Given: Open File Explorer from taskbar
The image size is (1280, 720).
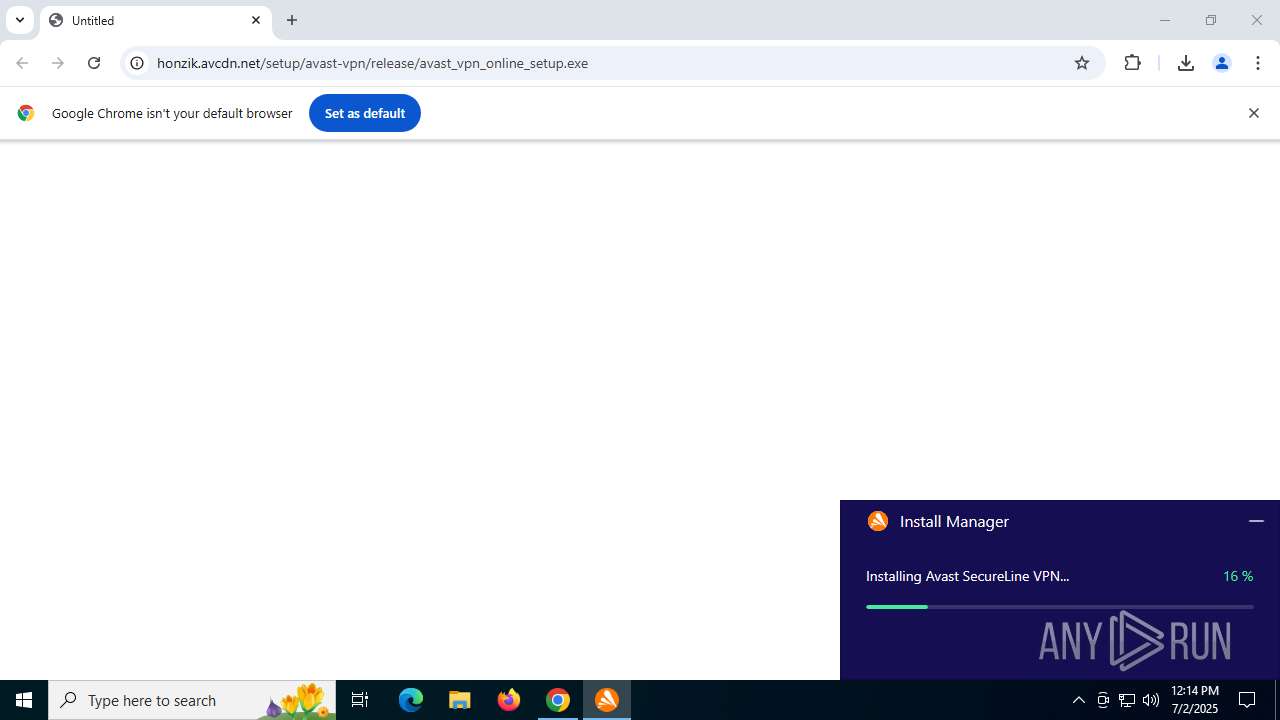Looking at the screenshot, I should 460,700.
